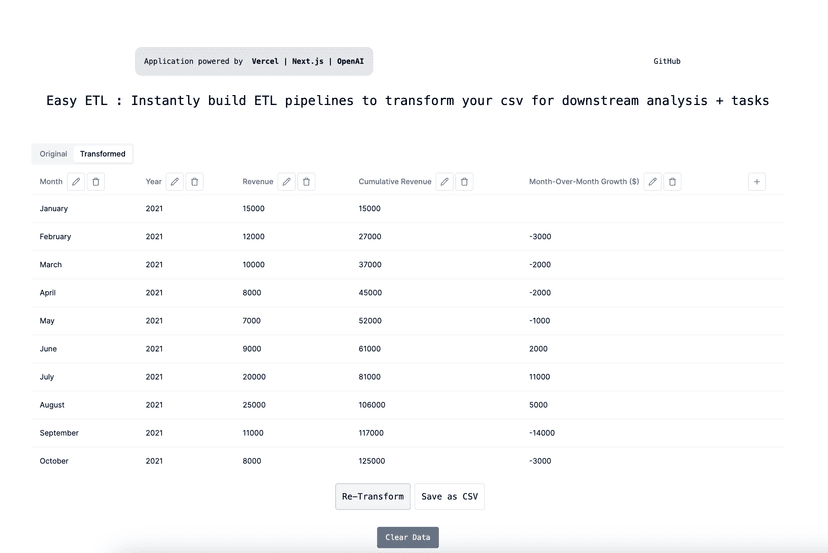Select the July row month cell
The image size is (828, 553).
click(47, 377)
